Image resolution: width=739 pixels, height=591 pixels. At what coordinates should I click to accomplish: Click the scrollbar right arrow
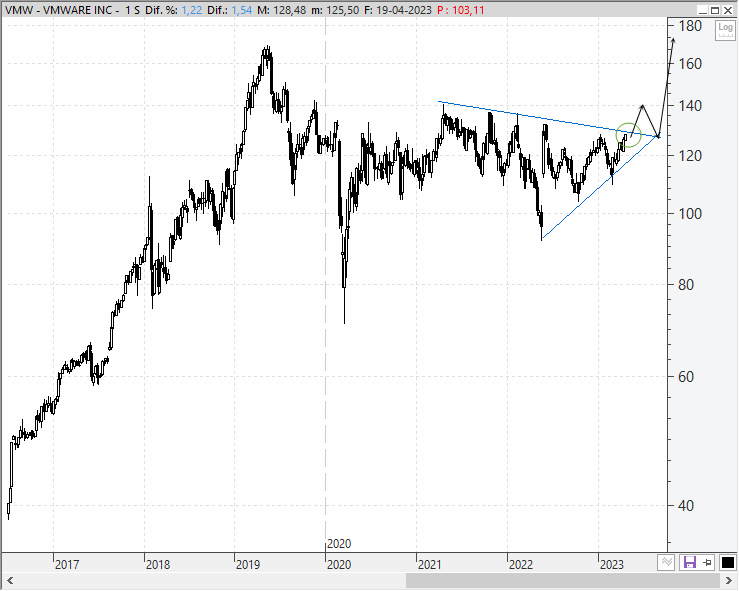pos(729,581)
